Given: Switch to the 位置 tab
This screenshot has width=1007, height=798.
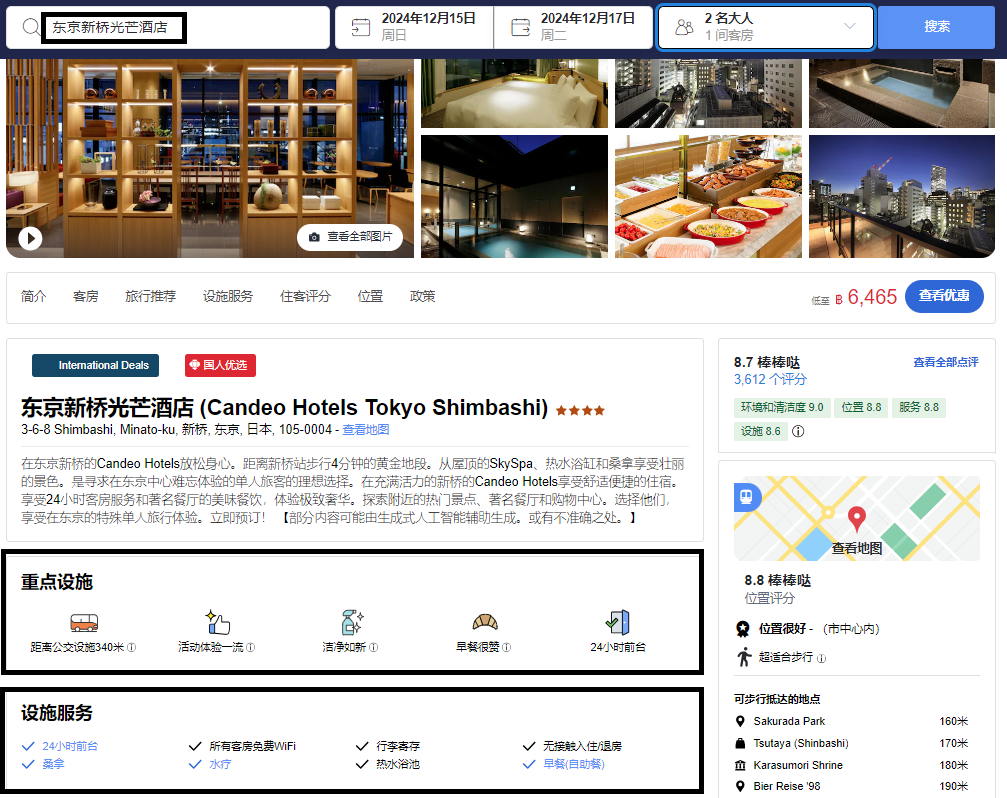Looking at the screenshot, I should pos(370,296).
